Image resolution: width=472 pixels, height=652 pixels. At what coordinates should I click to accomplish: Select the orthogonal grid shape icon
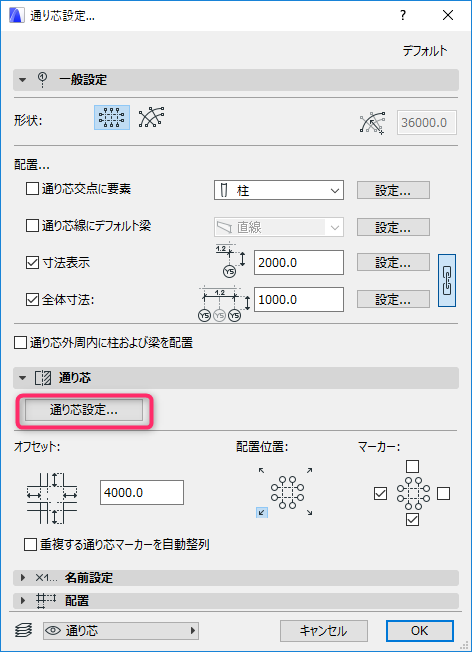(112, 117)
